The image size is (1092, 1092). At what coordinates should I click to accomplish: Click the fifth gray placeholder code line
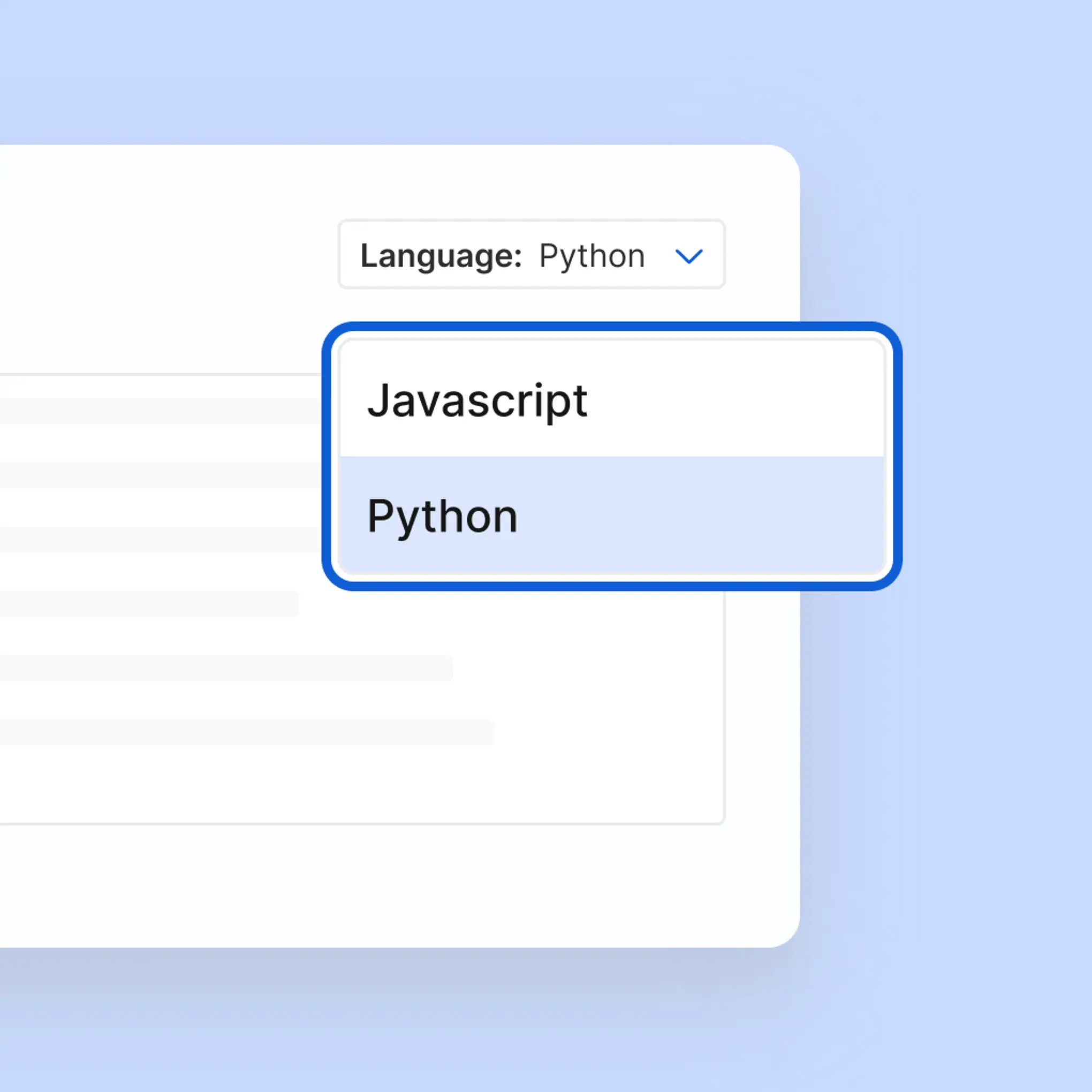pos(226,668)
